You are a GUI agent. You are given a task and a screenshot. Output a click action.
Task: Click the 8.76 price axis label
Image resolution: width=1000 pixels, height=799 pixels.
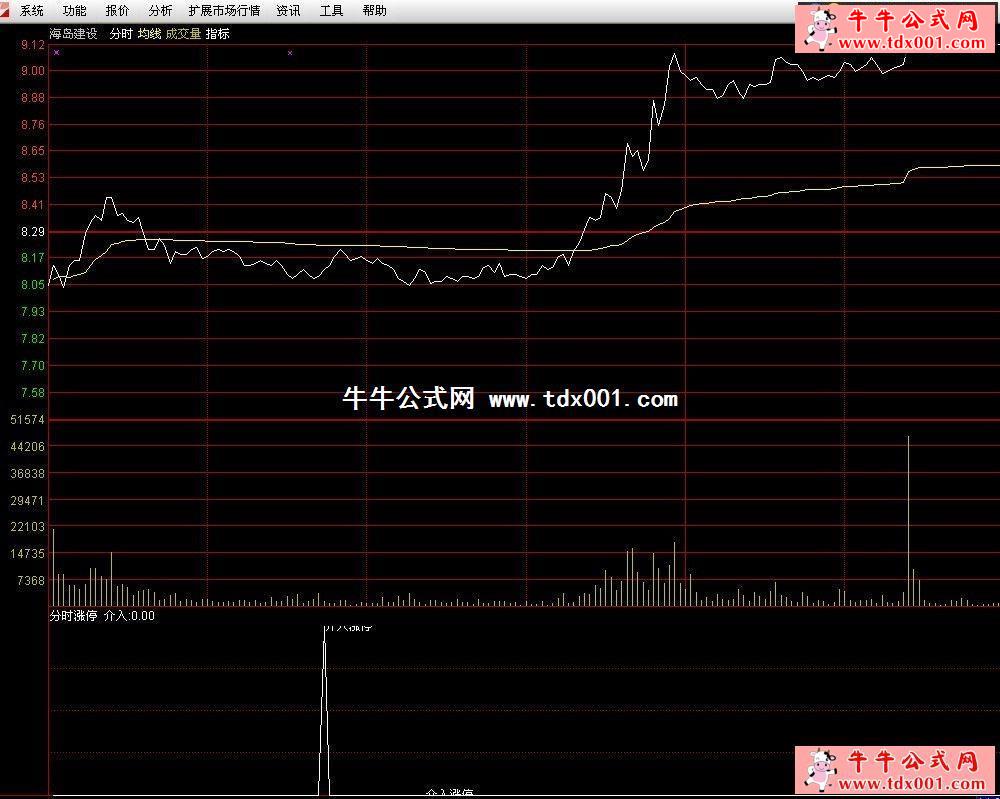pos(33,125)
